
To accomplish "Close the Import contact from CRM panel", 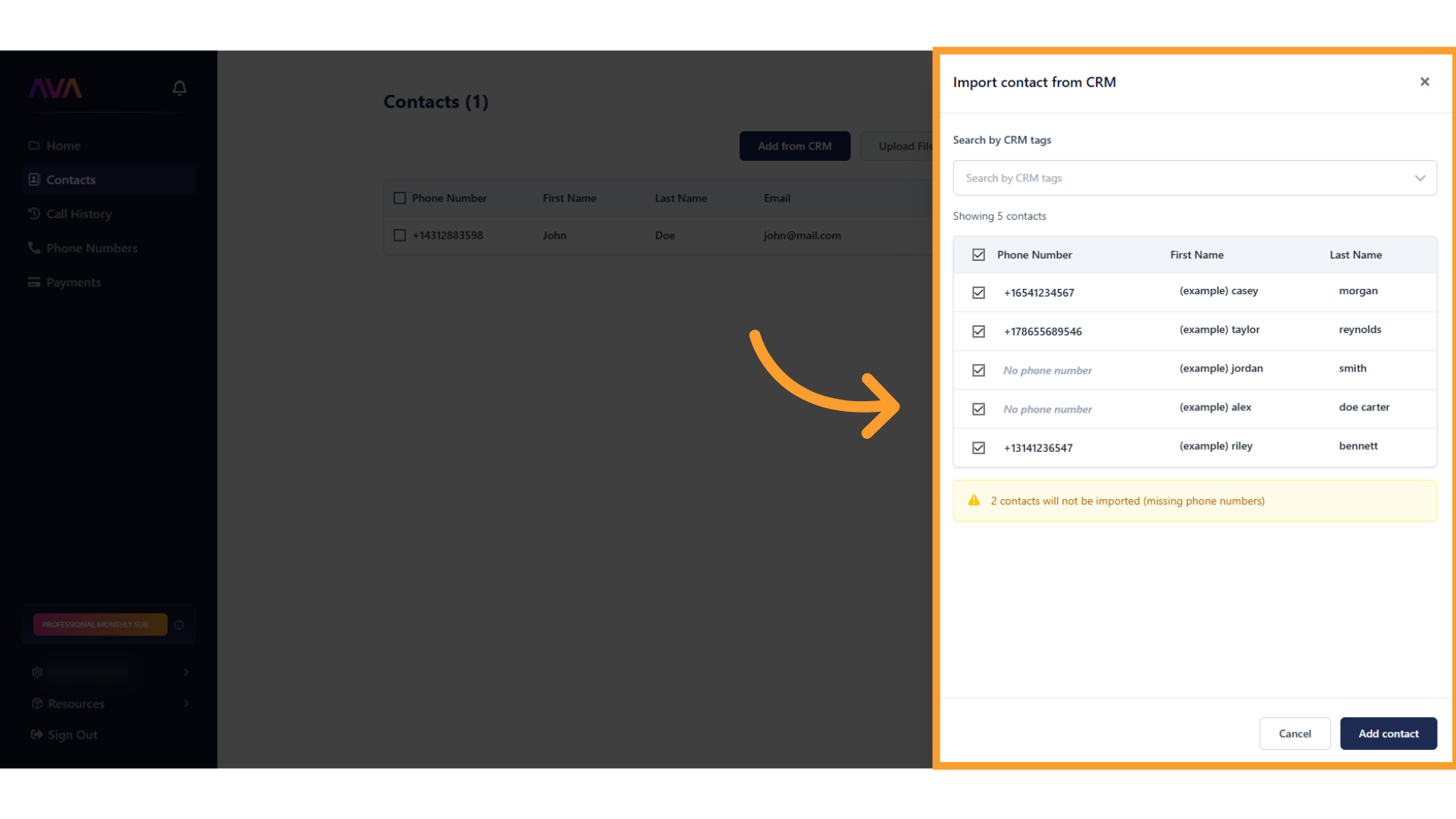I will point(1424,82).
